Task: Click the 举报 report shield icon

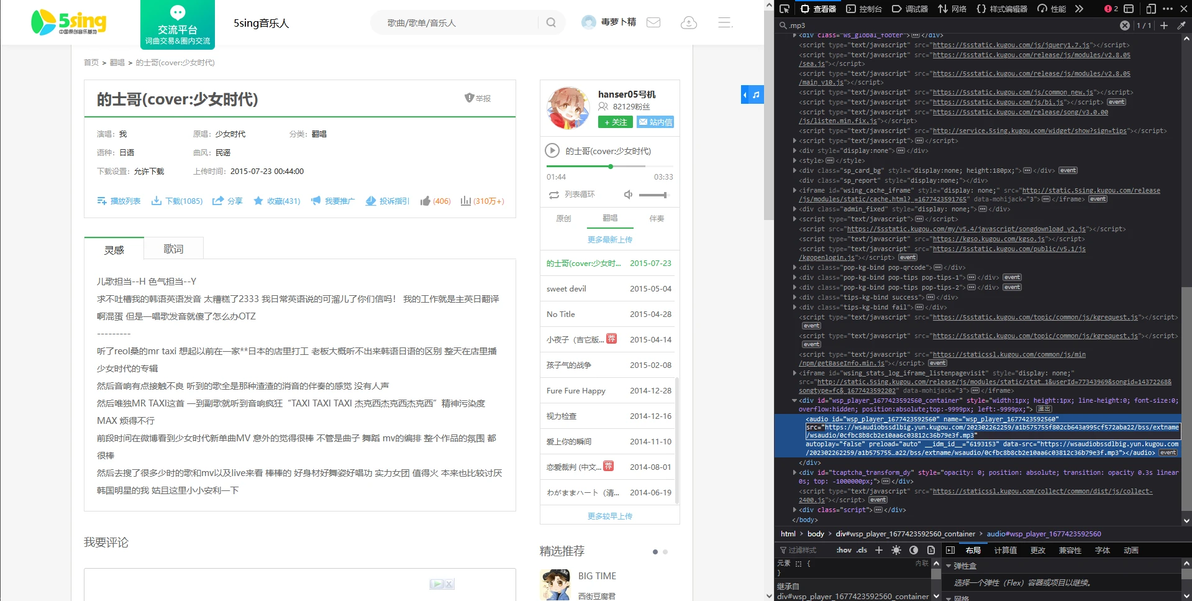Action: pyautogui.click(x=469, y=98)
